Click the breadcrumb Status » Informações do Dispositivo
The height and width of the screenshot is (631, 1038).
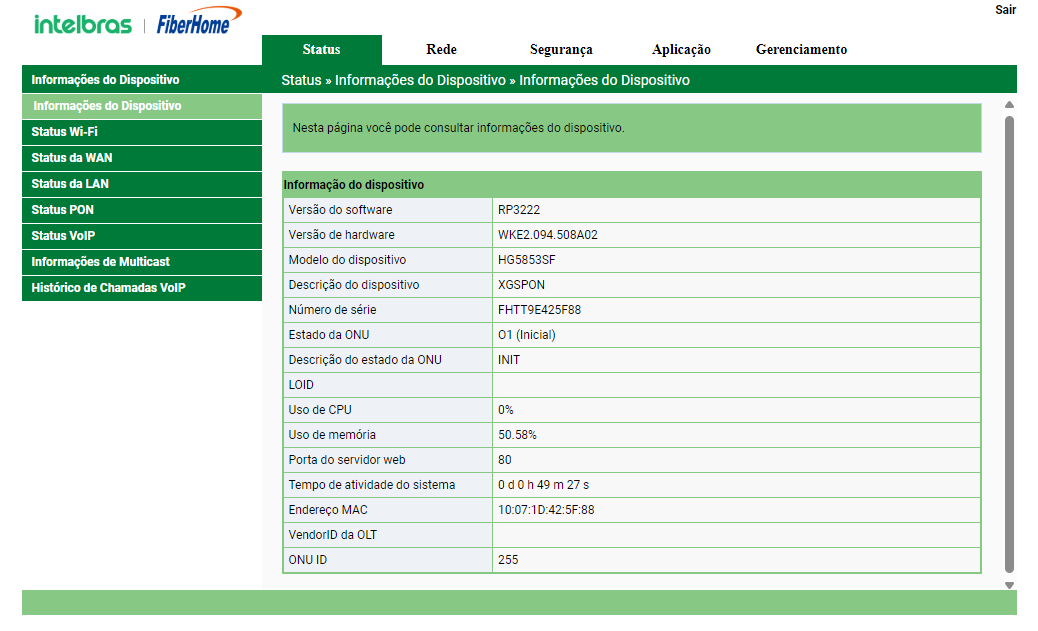point(485,80)
